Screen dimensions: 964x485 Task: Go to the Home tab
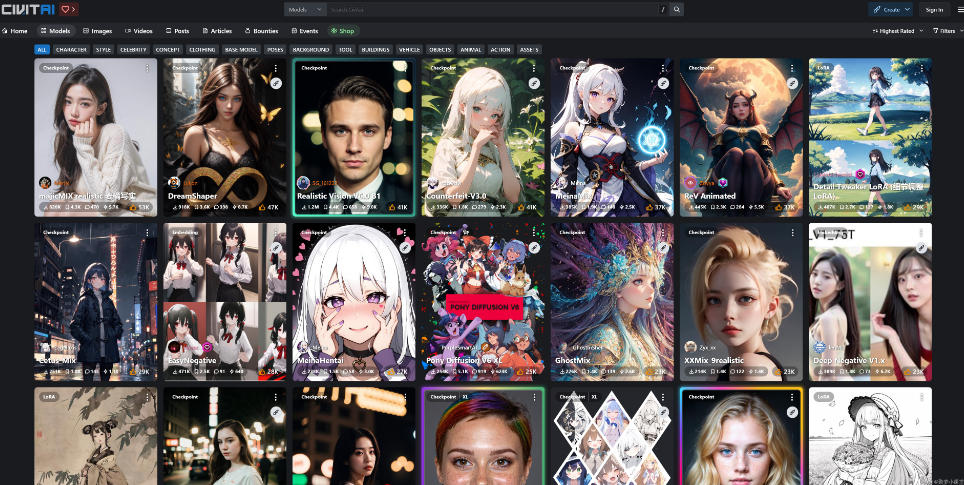point(15,31)
